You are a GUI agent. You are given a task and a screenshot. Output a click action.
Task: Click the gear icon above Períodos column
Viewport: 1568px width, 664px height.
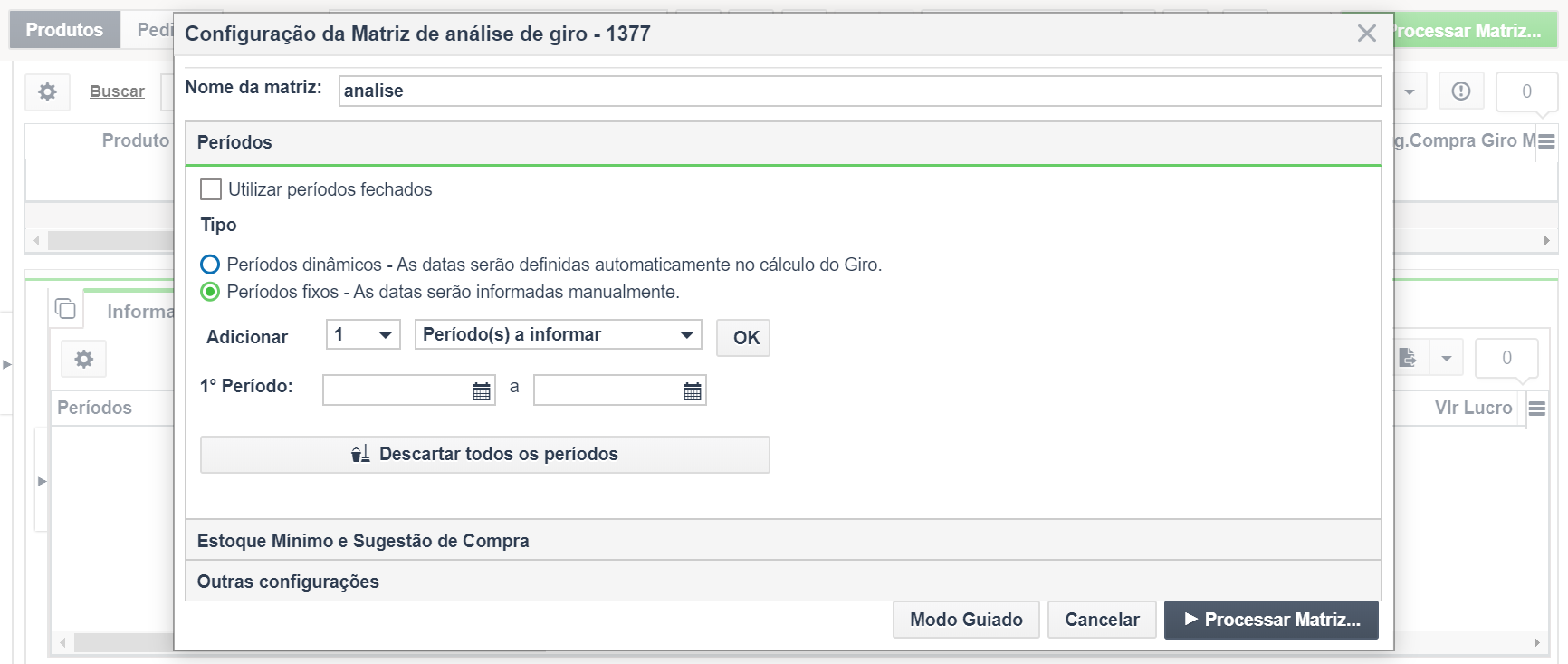[x=84, y=359]
